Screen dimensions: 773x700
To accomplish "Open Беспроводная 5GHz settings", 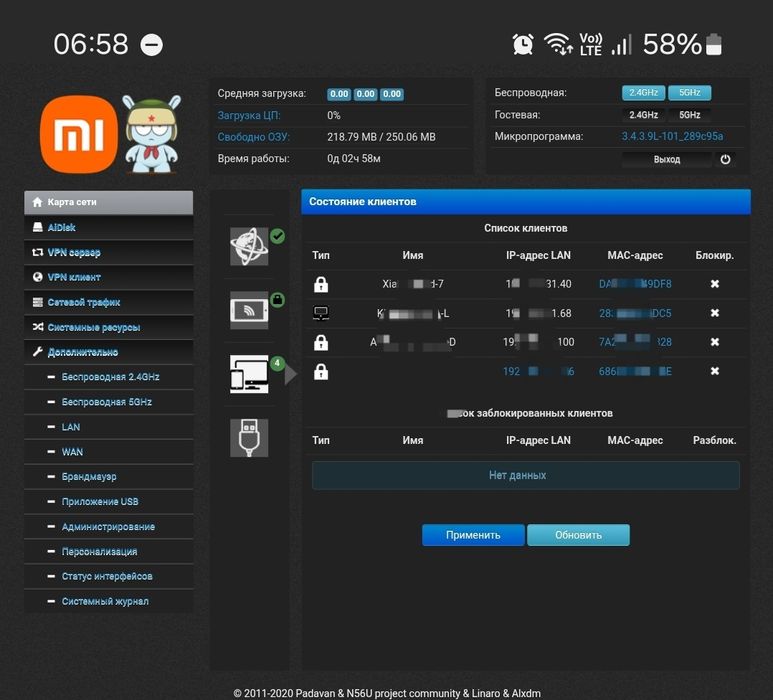I will [x=108, y=402].
